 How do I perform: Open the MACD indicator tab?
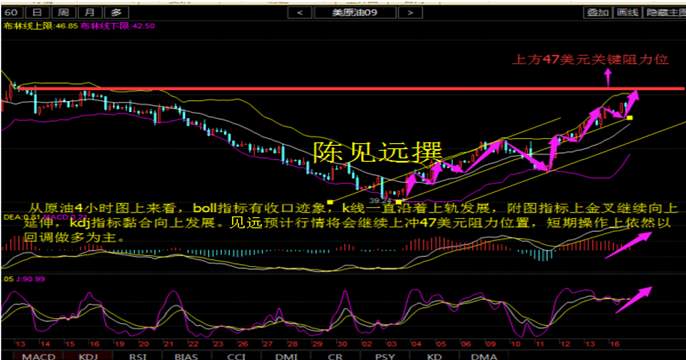coord(38,356)
